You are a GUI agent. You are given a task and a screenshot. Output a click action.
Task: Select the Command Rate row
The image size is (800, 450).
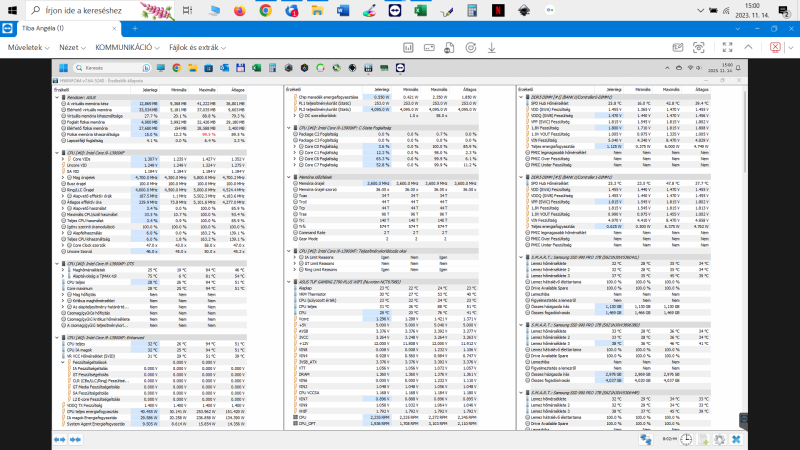385,233
